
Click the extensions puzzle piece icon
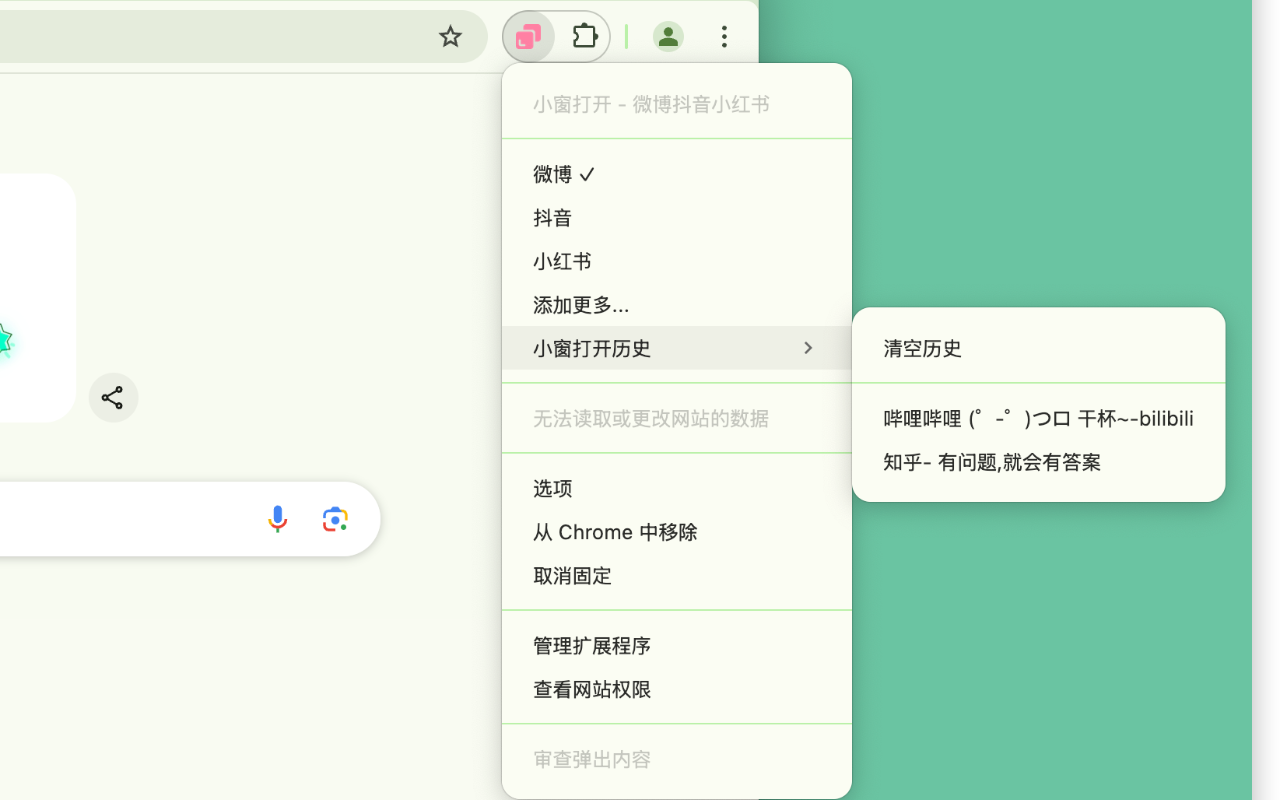(x=584, y=36)
